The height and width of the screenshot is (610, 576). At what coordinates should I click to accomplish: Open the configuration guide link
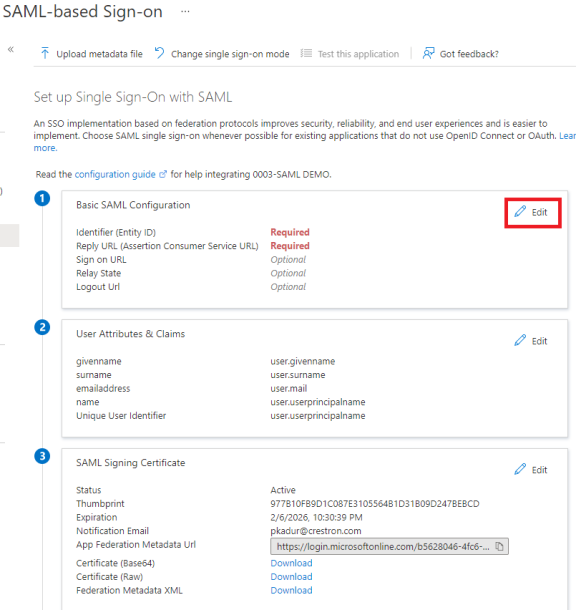click(x=115, y=174)
